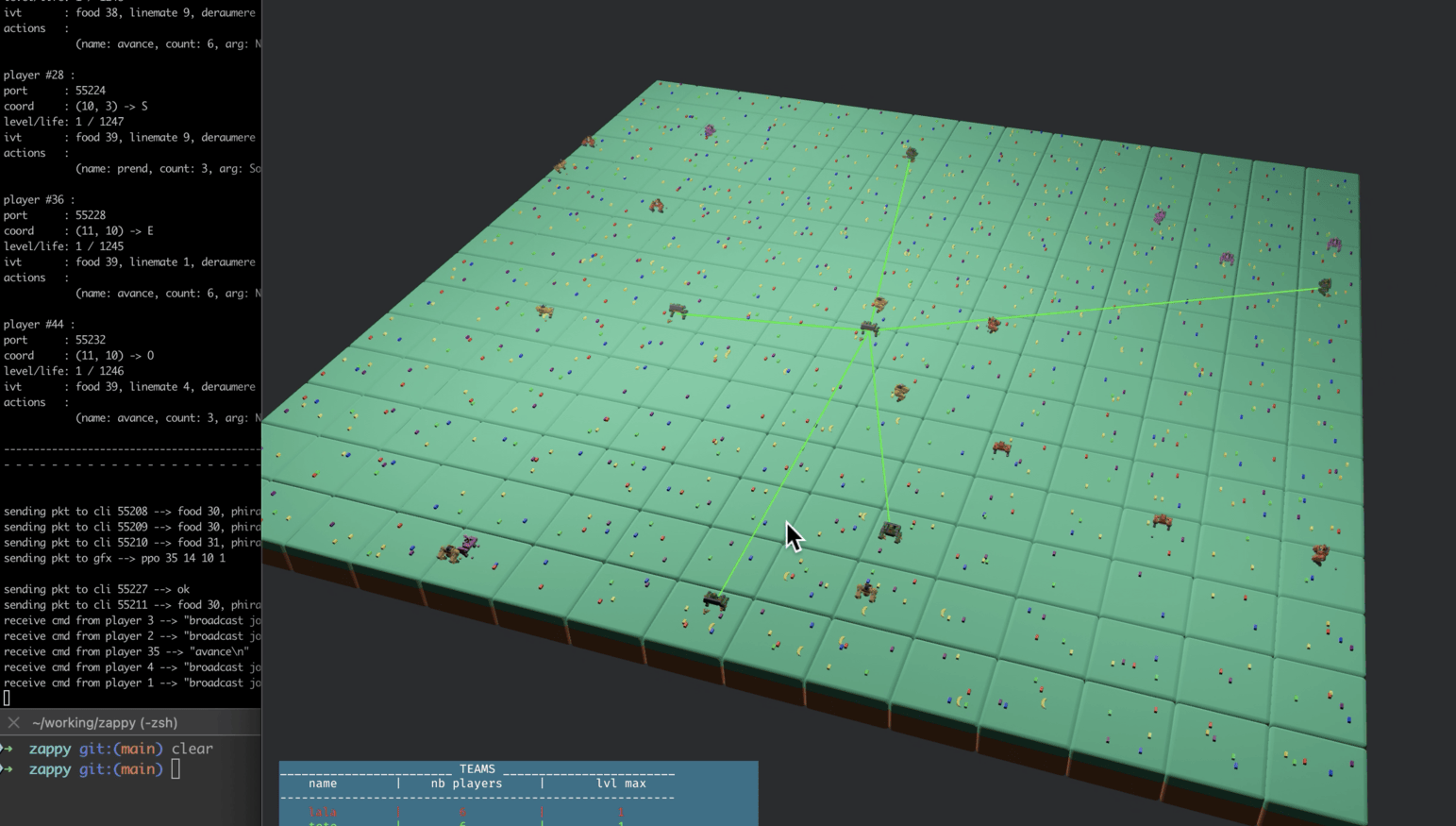
Task: Click the TEAMS table title
Action: coord(477,768)
